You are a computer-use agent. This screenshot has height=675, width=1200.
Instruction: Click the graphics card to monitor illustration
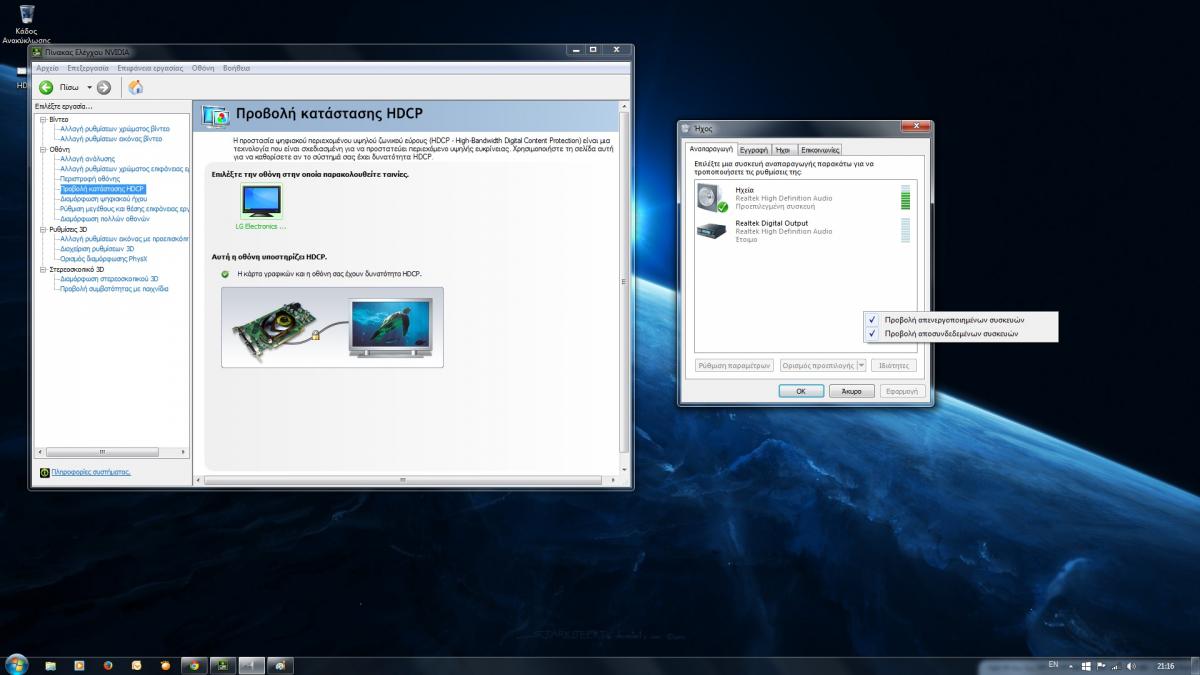(x=332, y=327)
